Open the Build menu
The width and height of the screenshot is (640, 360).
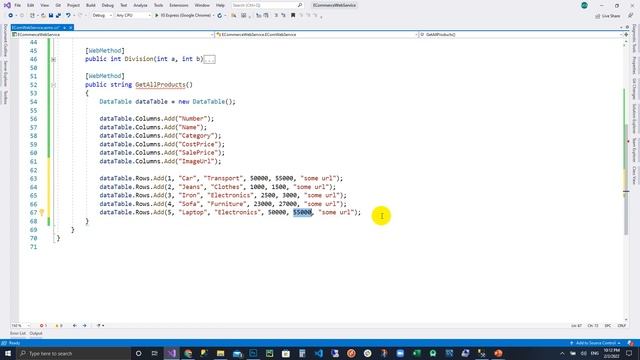click(91, 5)
